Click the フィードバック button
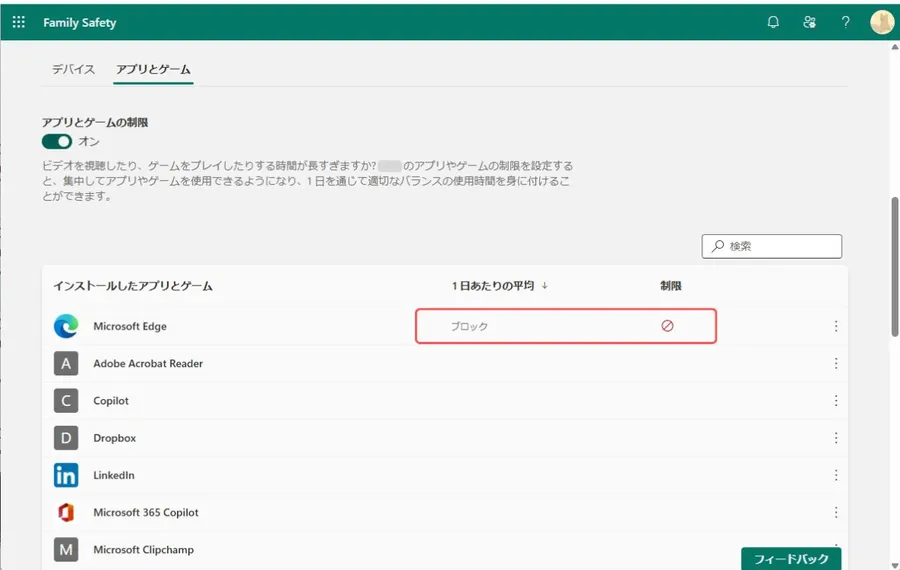The image size is (900, 570). (x=790, y=558)
